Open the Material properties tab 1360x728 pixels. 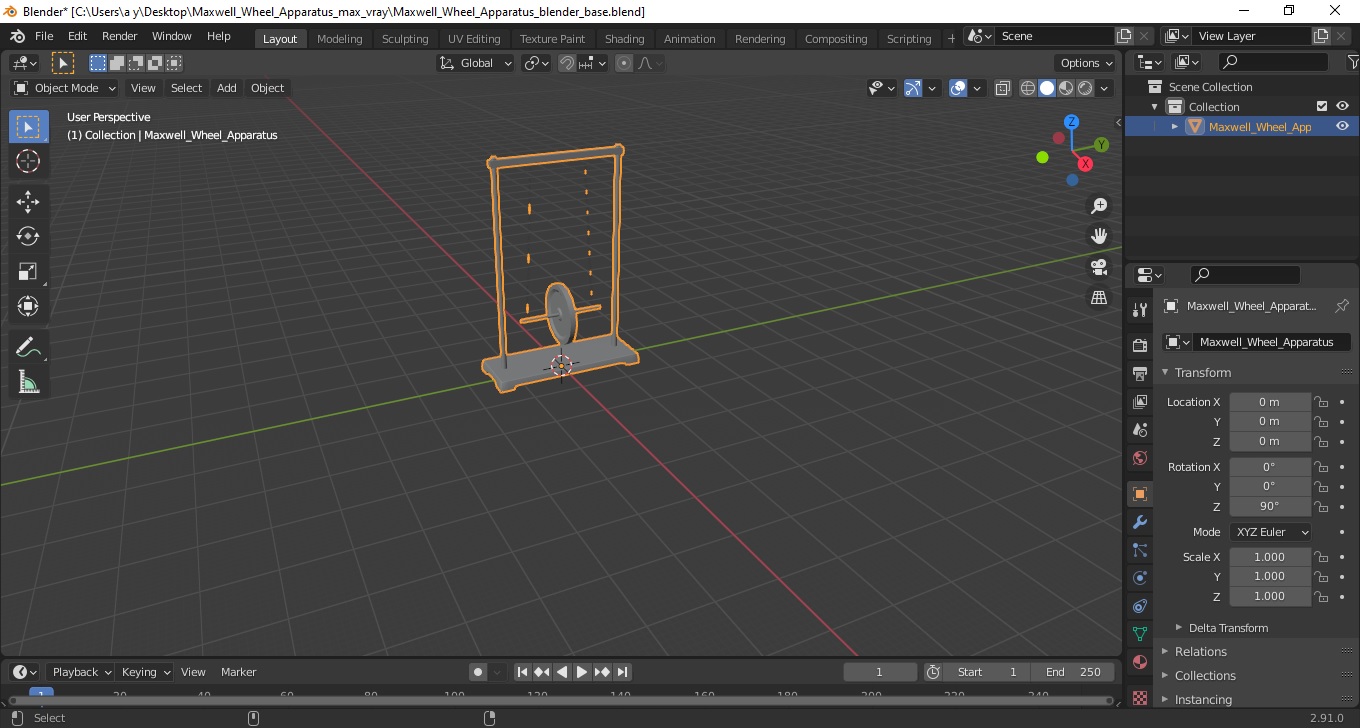(x=1139, y=662)
